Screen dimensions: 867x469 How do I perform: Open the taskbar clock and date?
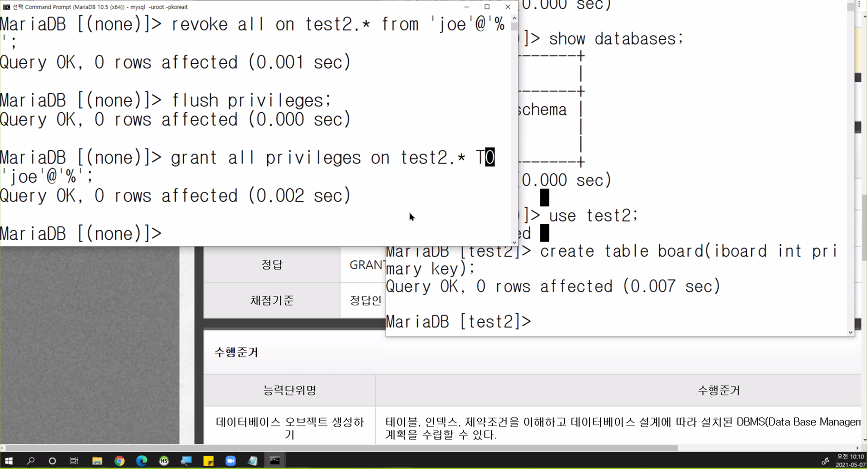point(850,461)
